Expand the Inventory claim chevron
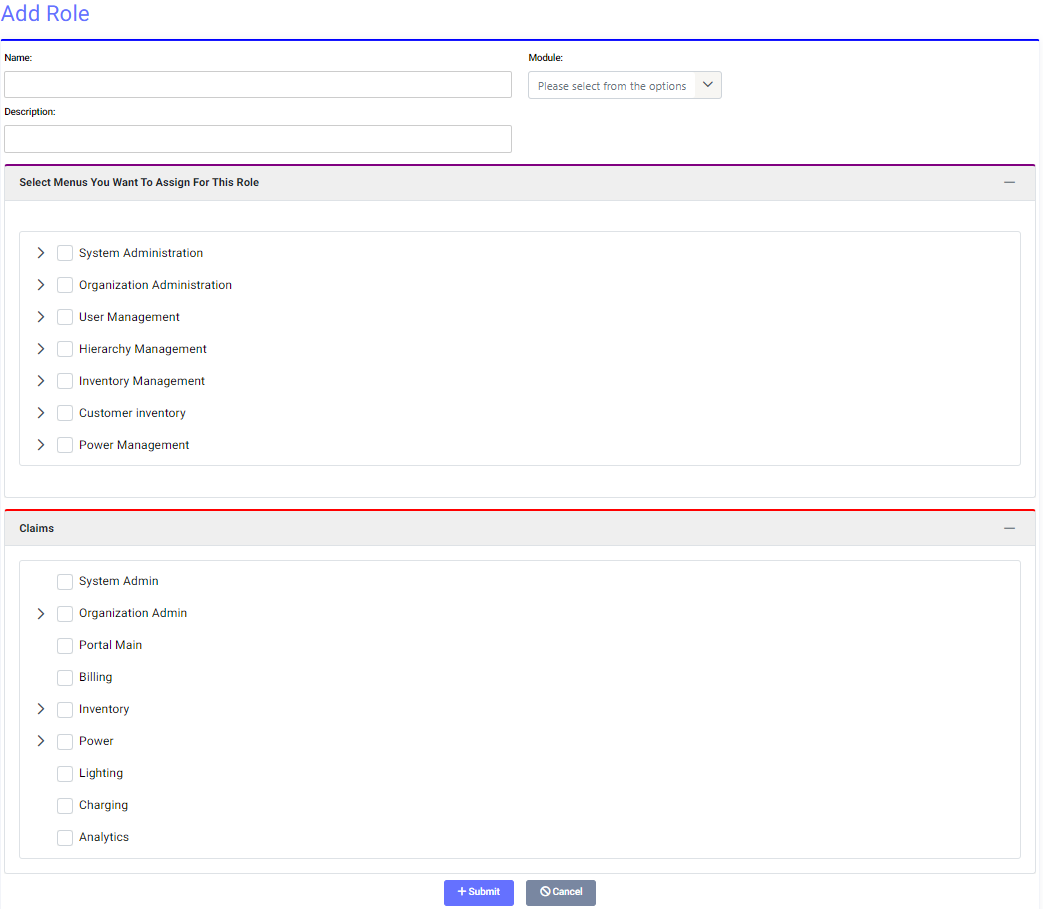The height and width of the screenshot is (909, 1043). tap(41, 709)
